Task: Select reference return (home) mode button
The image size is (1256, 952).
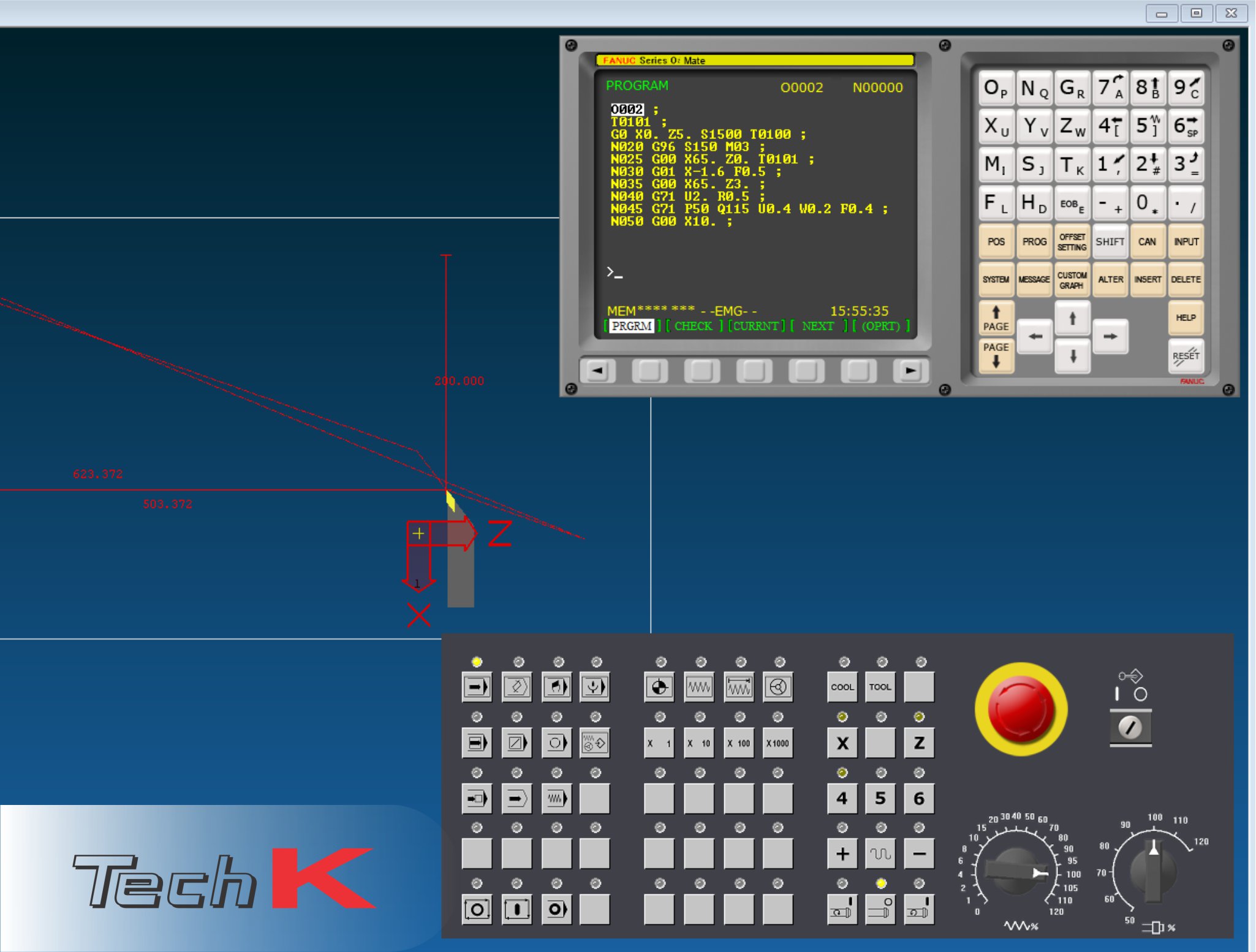Action: [x=659, y=687]
